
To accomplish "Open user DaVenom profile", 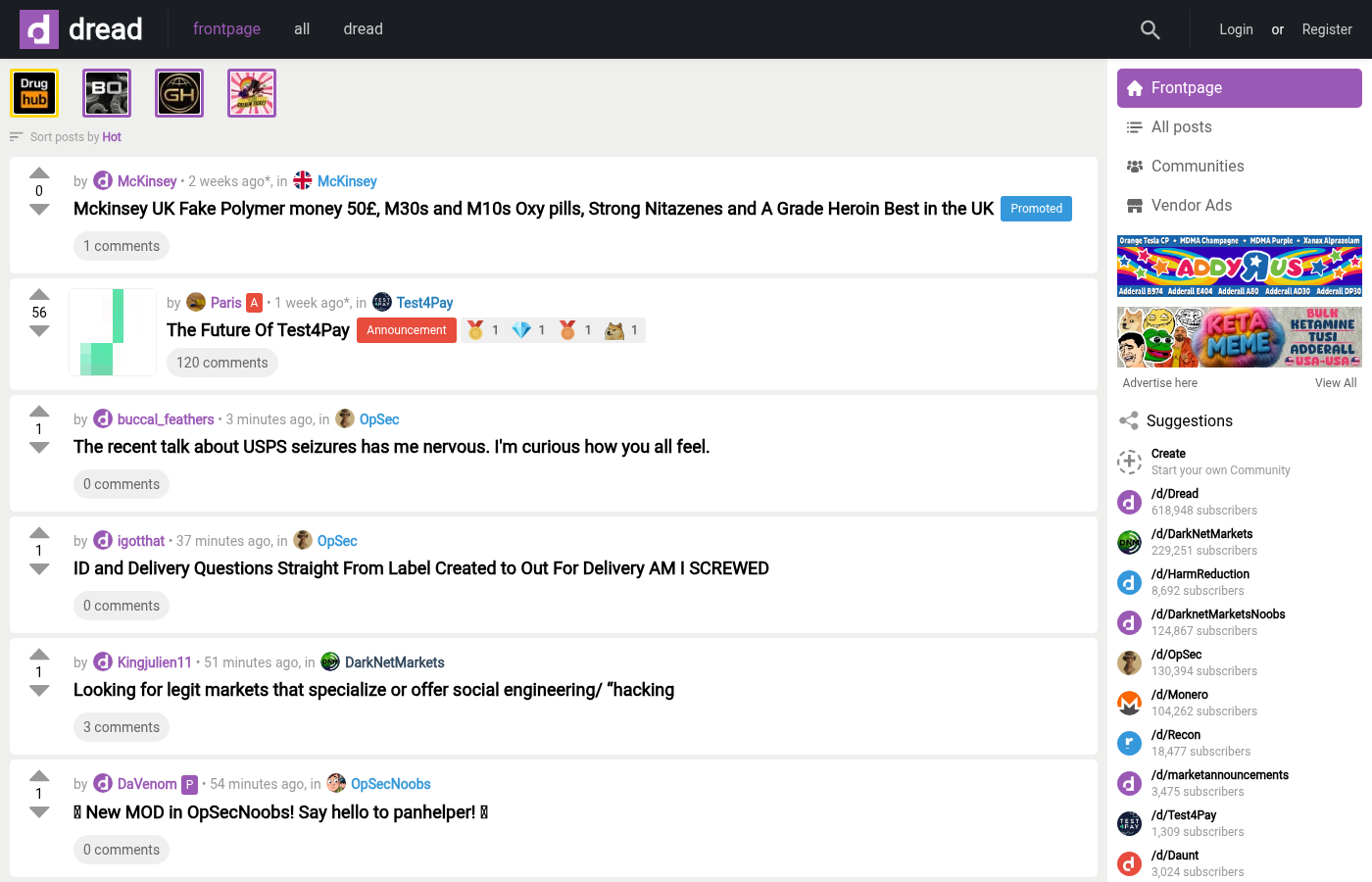I will point(147,784).
